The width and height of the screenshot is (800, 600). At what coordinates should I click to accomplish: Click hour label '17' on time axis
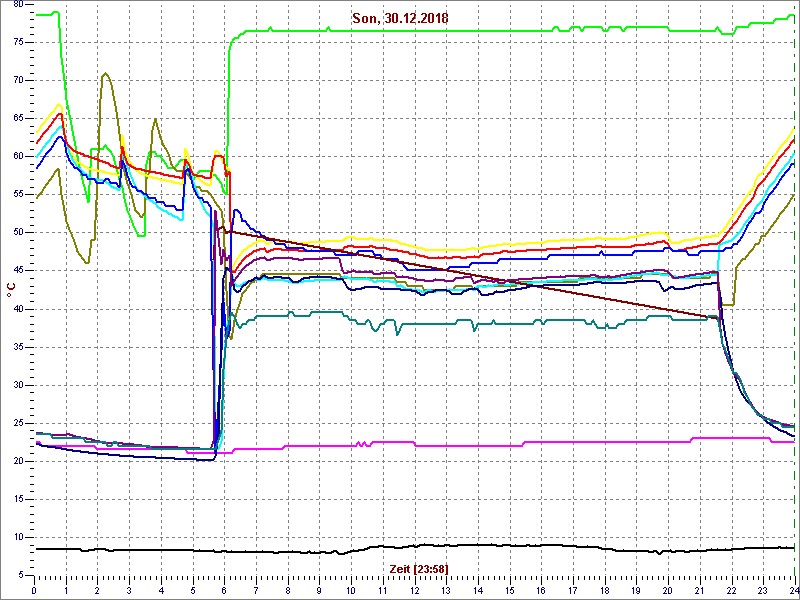tap(573, 590)
